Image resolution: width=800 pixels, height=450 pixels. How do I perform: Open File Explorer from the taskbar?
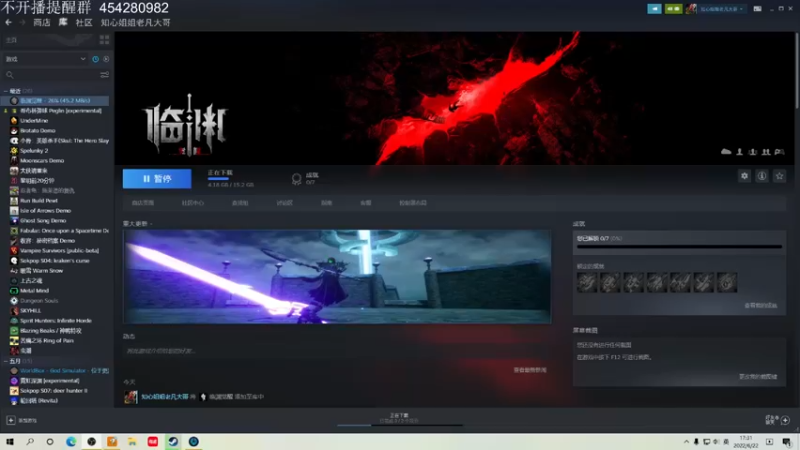pos(132,442)
